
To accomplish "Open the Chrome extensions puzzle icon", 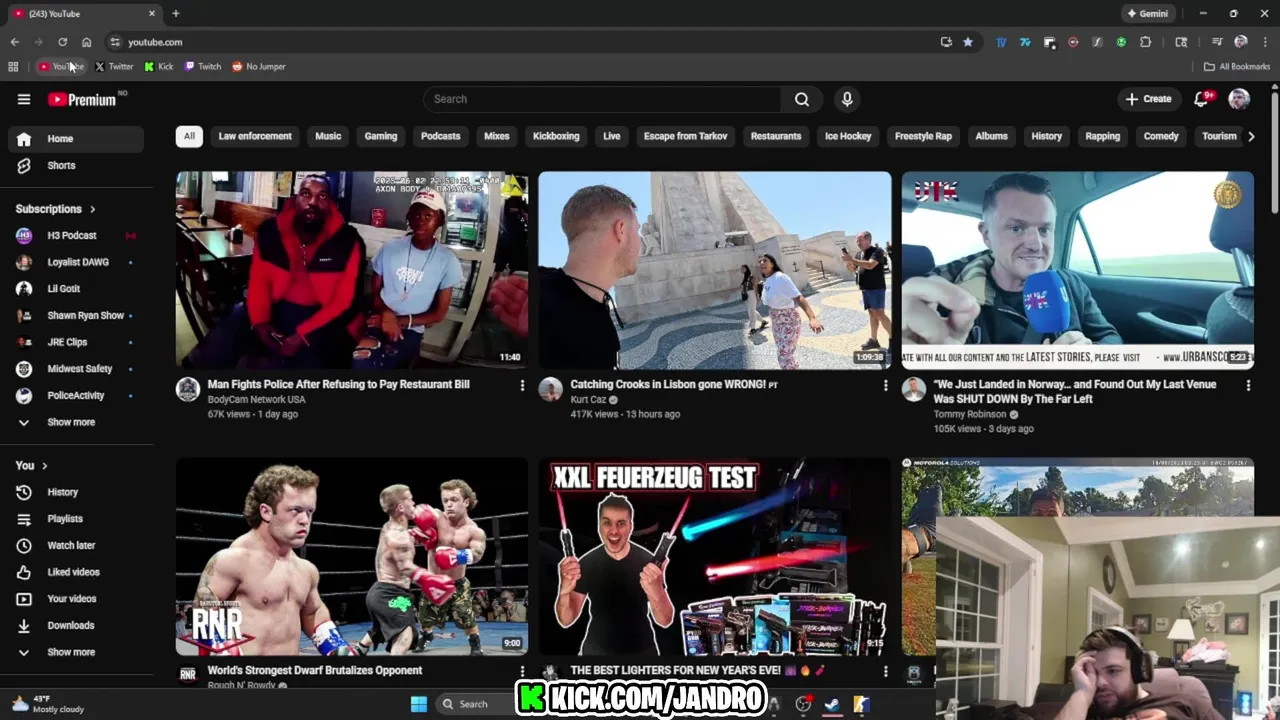I will click(1145, 42).
